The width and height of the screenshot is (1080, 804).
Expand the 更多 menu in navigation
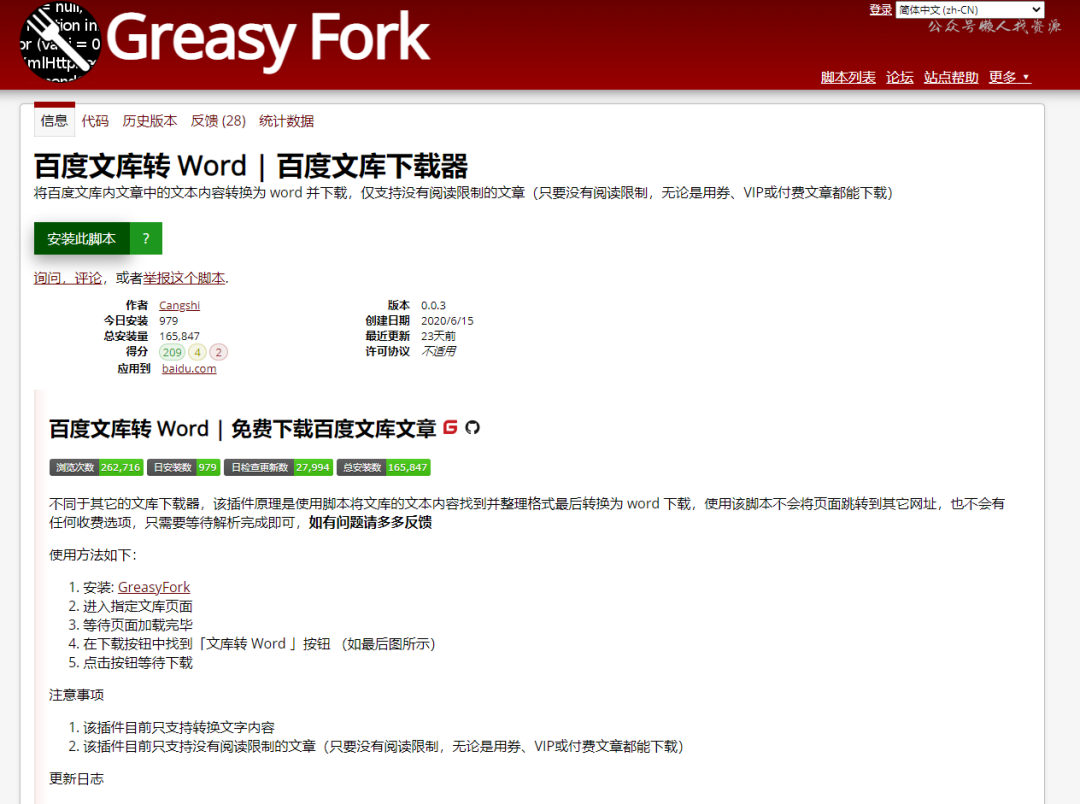coord(1009,77)
